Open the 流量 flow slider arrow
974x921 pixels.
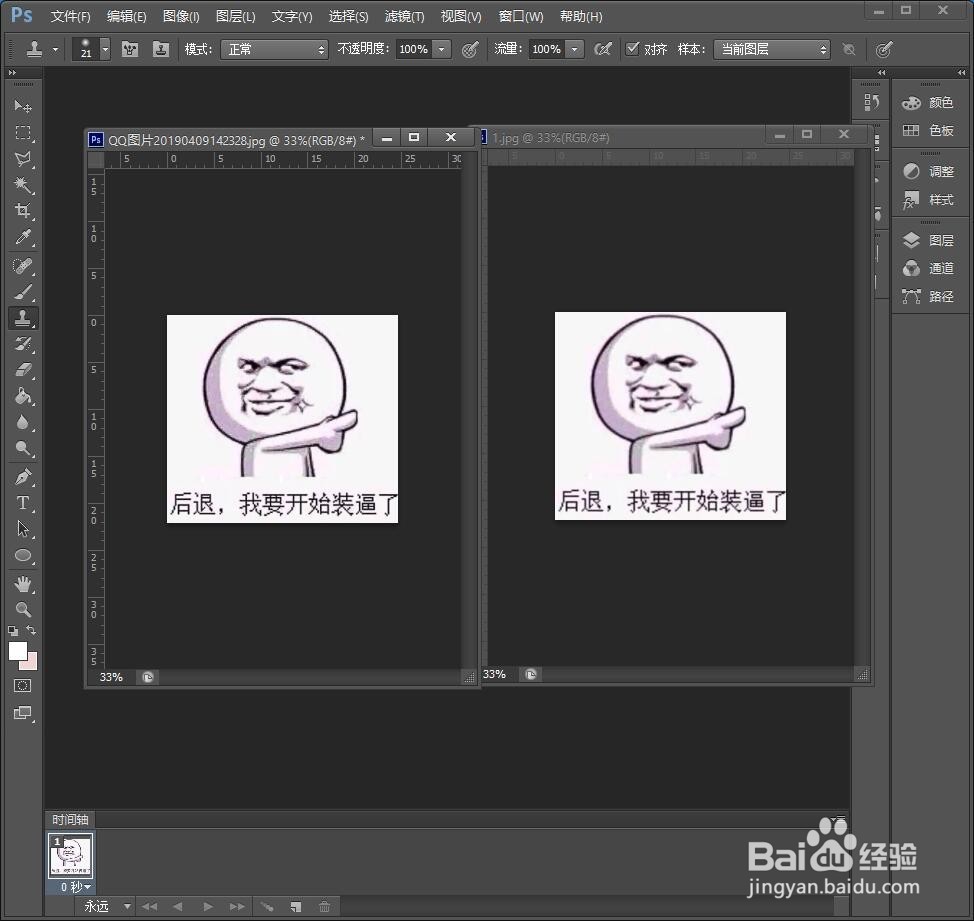[575, 49]
